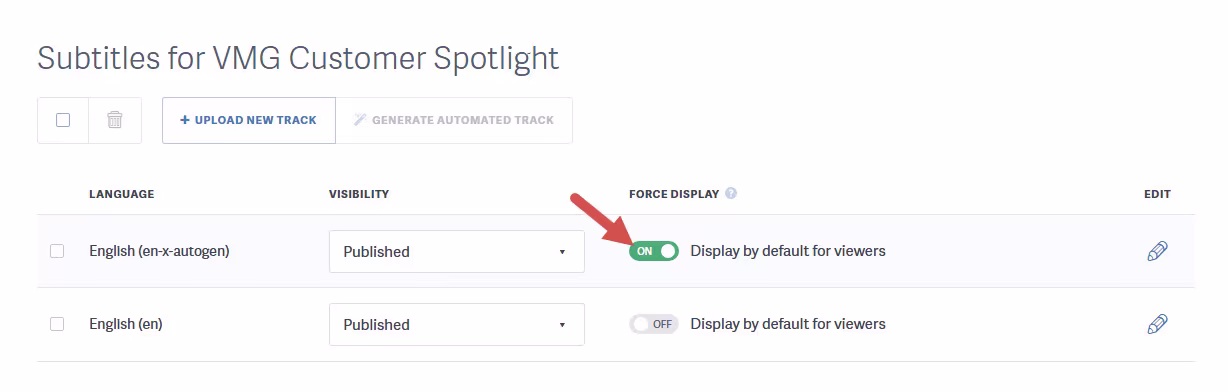Click the Language column header
The width and height of the screenshot is (1228, 392).
[121, 194]
